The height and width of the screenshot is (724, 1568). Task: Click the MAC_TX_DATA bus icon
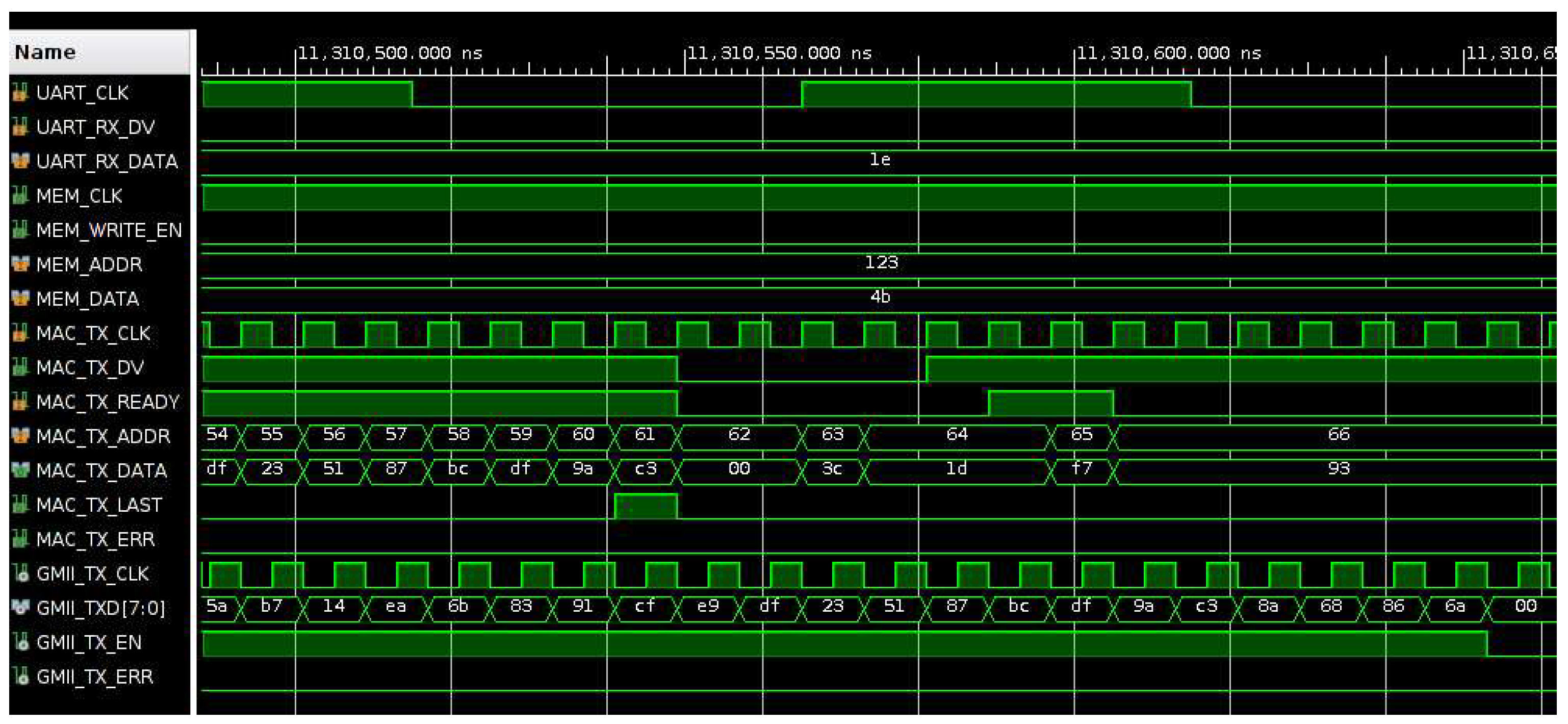[20, 470]
